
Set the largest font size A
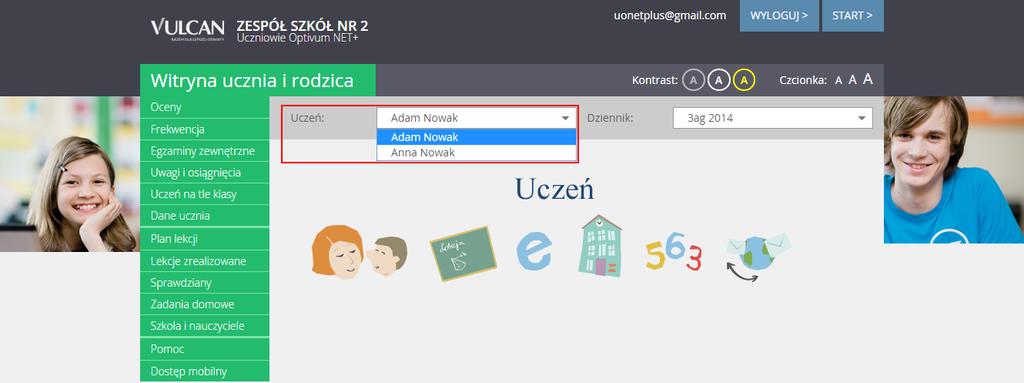(868, 79)
